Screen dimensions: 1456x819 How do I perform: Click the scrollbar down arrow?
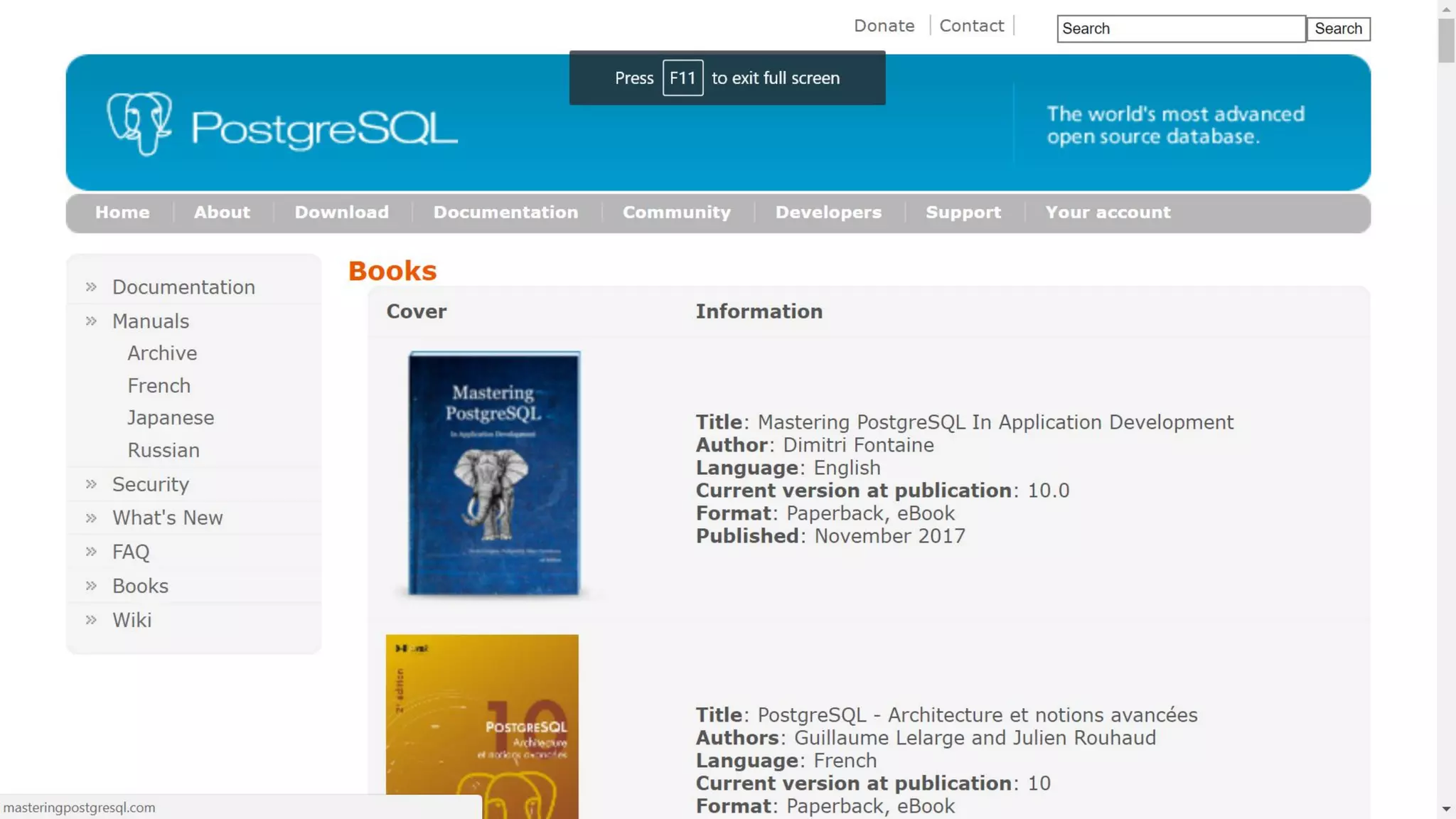tap(1446, 809)
